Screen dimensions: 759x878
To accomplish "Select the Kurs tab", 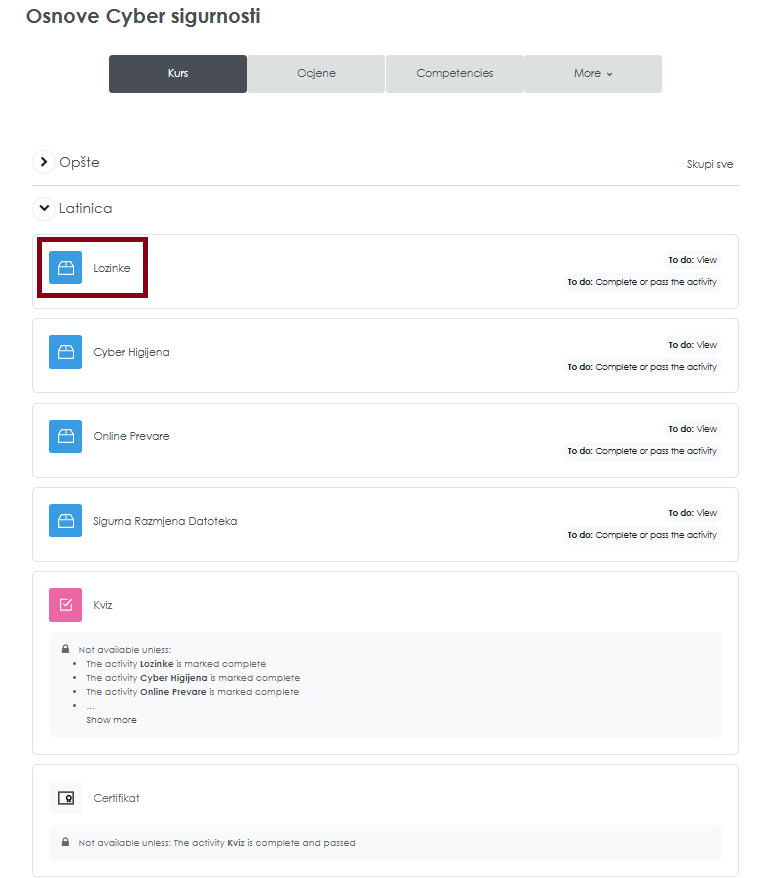I will (178, 74).
